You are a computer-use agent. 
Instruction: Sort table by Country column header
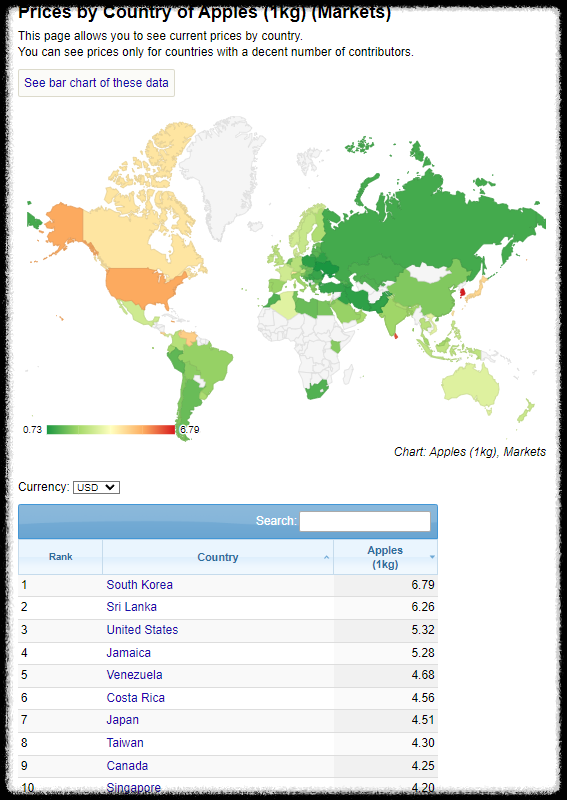(x=218, y=557)
